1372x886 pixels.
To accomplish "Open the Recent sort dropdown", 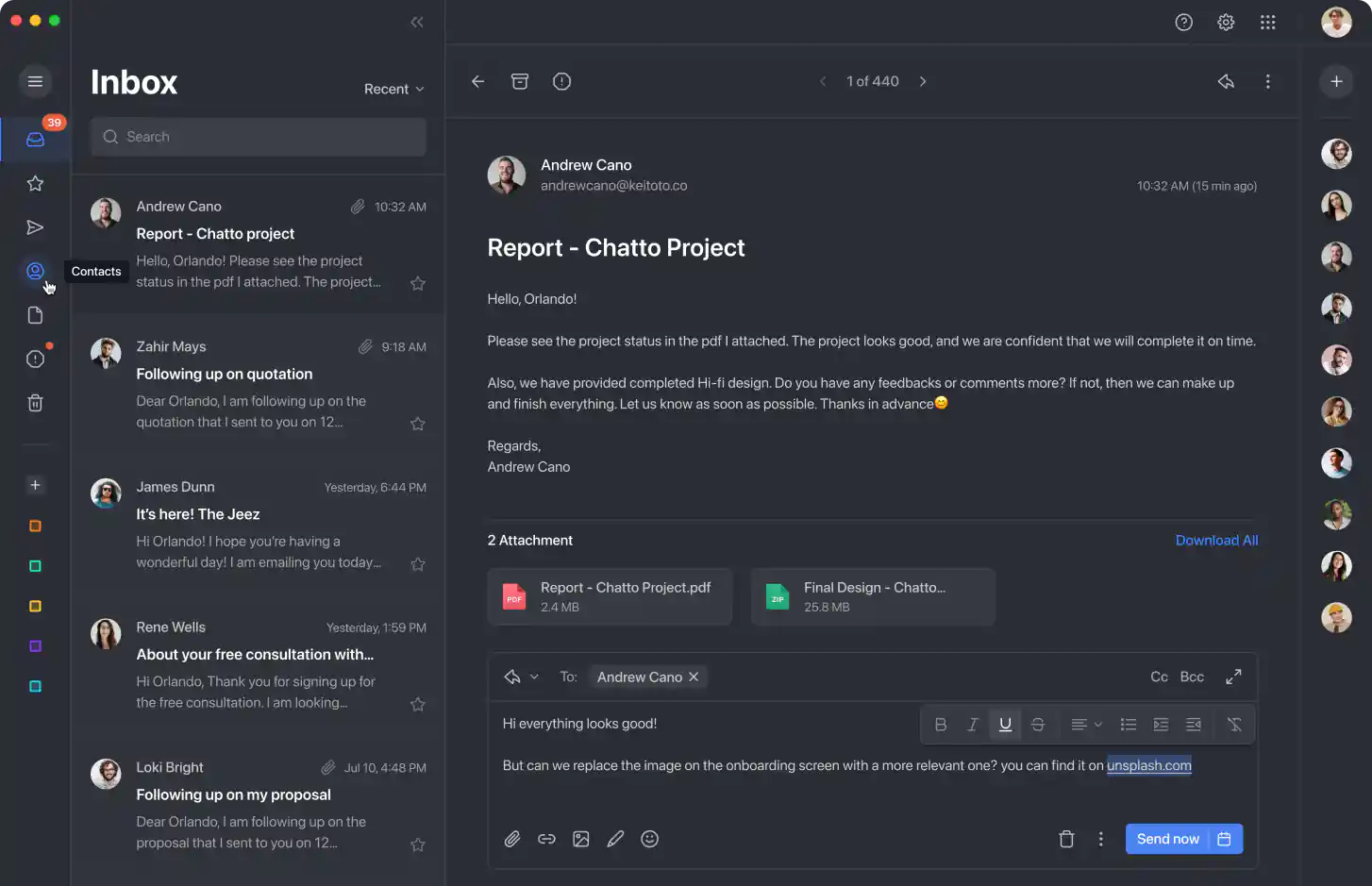I will pyautogui.click(x=393, y=89).
